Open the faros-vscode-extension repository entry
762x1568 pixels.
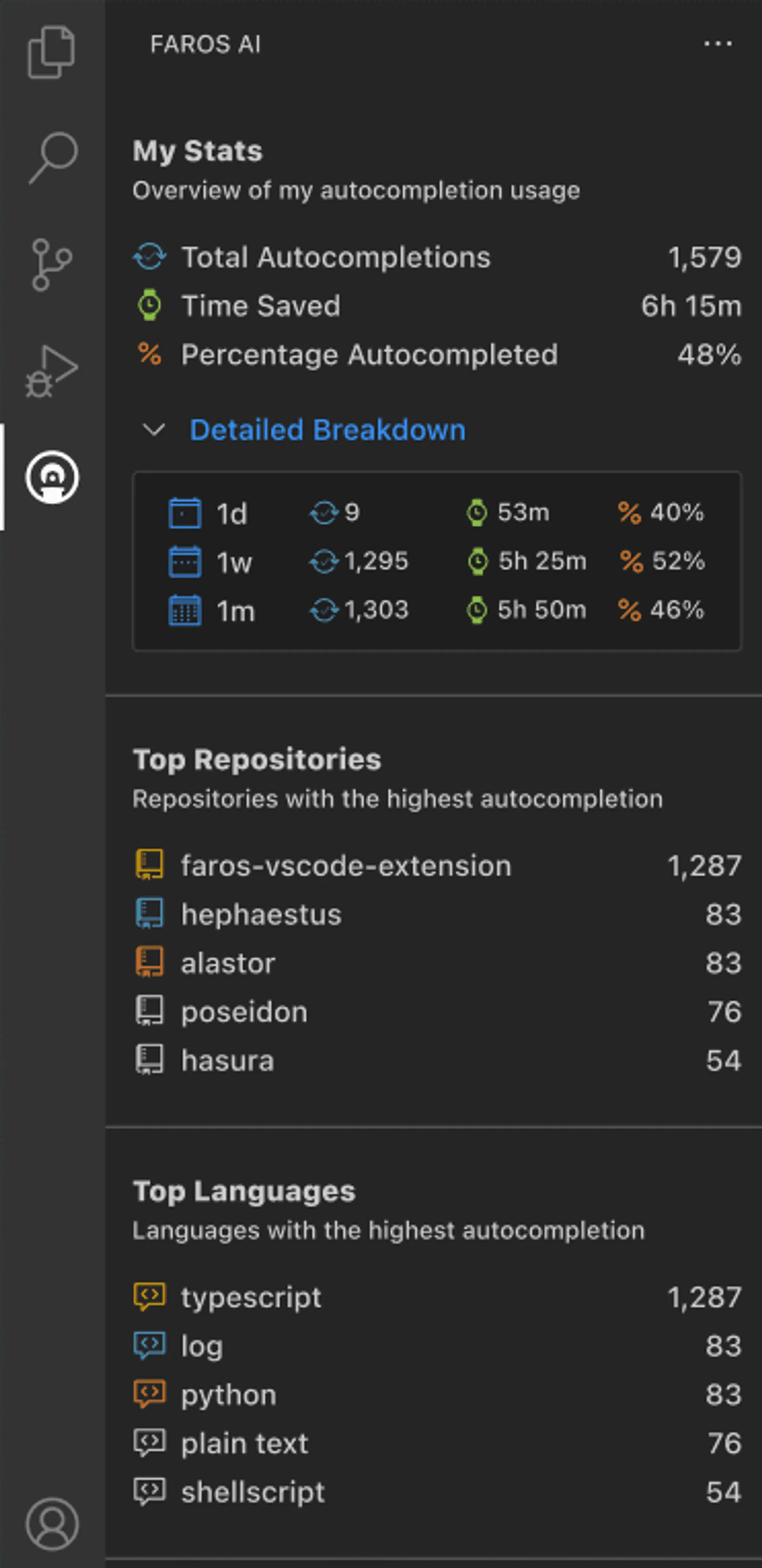click(345, 865)
